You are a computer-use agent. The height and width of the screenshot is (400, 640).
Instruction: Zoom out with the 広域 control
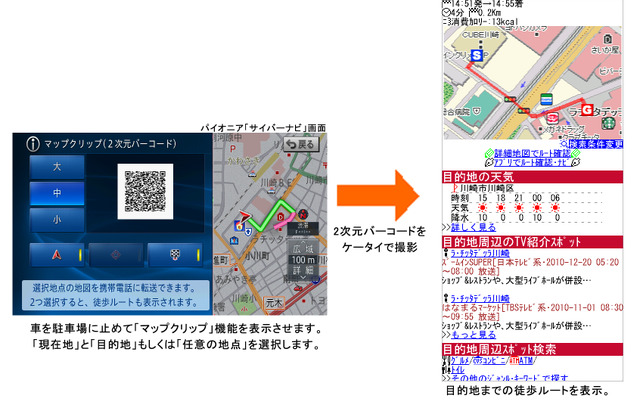click(303, 249)
